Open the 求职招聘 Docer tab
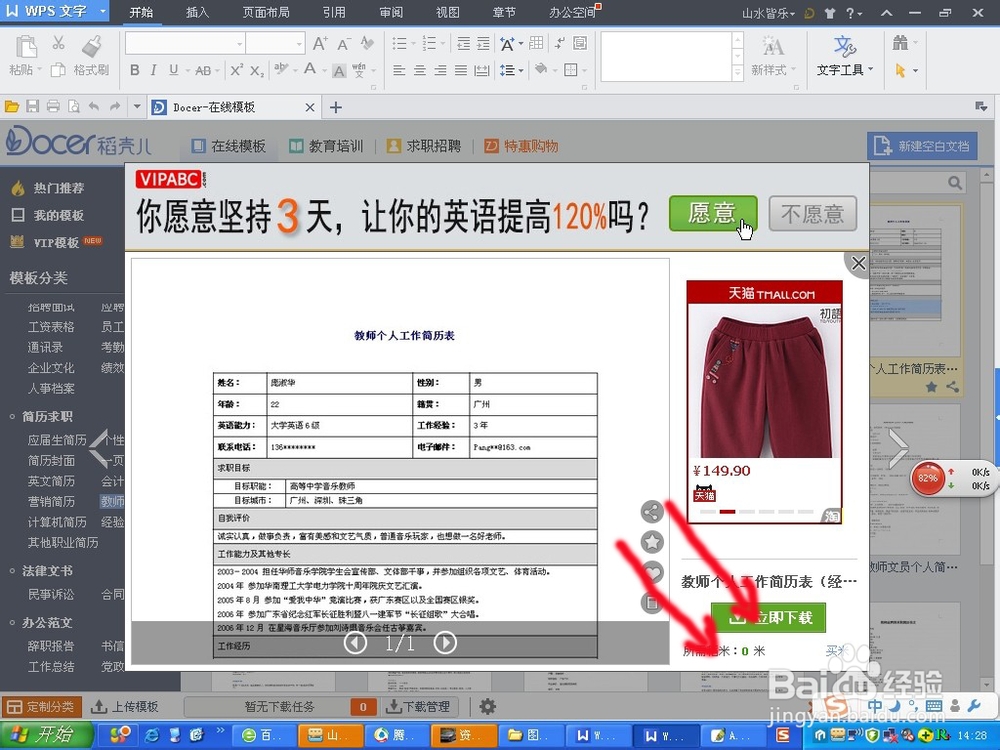The image size is (1000, 750). pos(424,146)
